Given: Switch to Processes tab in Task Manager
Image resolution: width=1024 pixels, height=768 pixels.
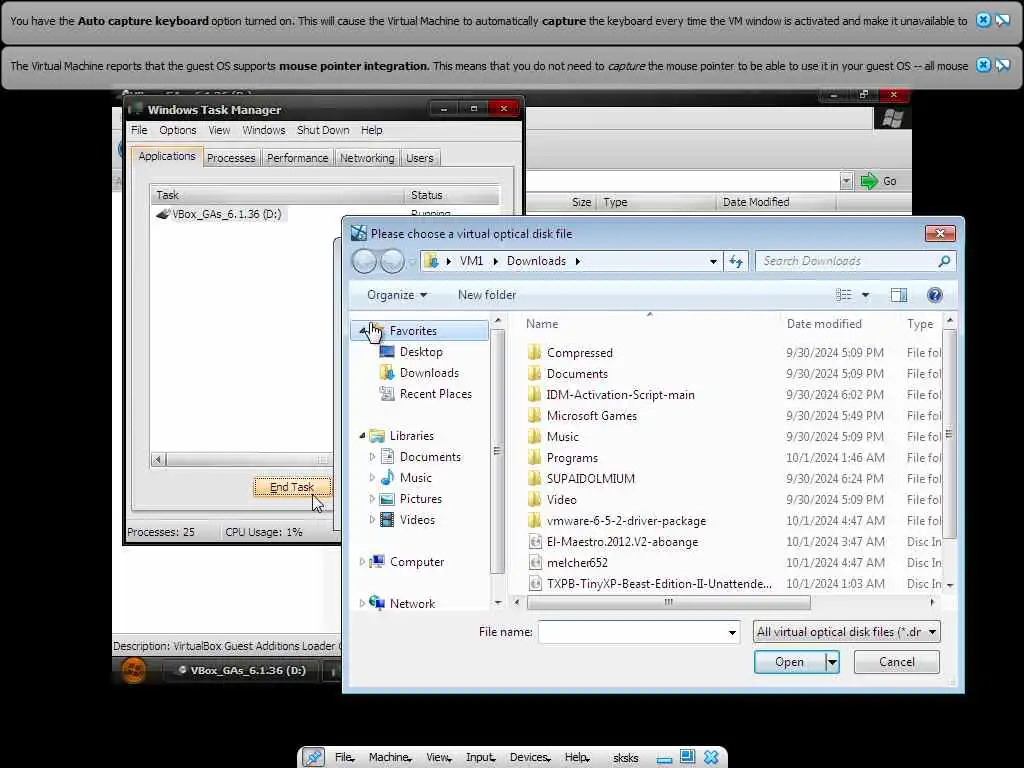Looking at the screenshot, I should pyautogui.click(x=231, y=158).
